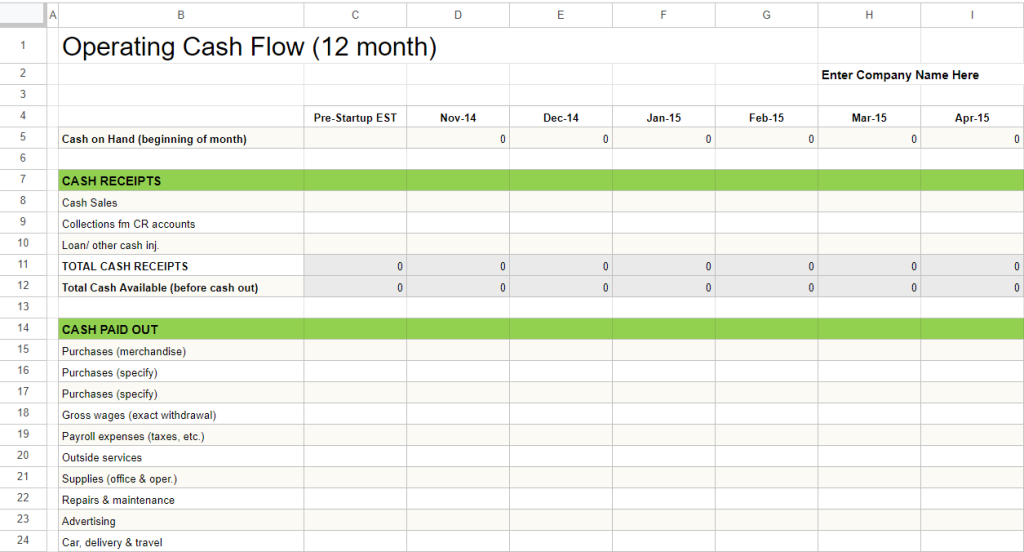This screenshot has height=552, width=1024.
Task: Click the Purchases (merchandise) label cell
Action: [181, 351]
